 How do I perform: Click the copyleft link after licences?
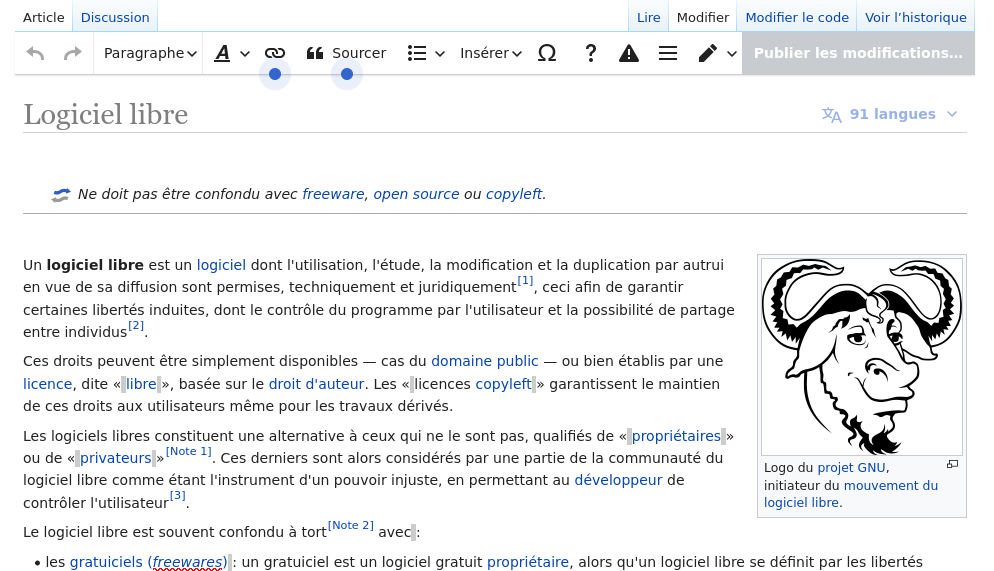pyautogui.click(x=503, y=384)
